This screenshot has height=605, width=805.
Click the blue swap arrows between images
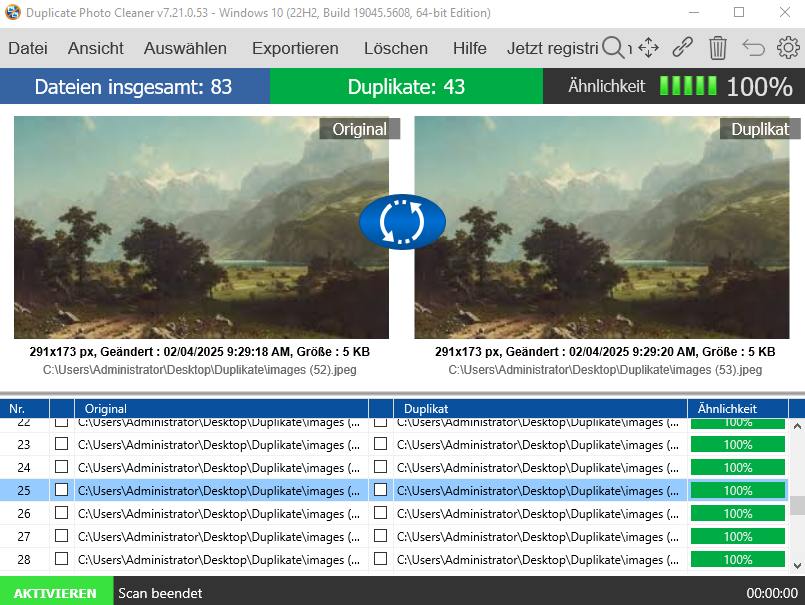pos(402,221)
